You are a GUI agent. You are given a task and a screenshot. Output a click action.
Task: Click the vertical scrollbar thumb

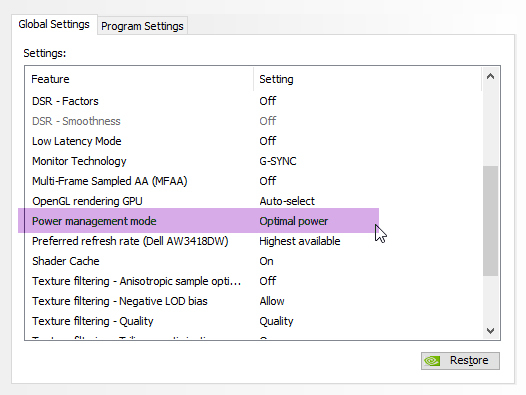tap(490, 221)
